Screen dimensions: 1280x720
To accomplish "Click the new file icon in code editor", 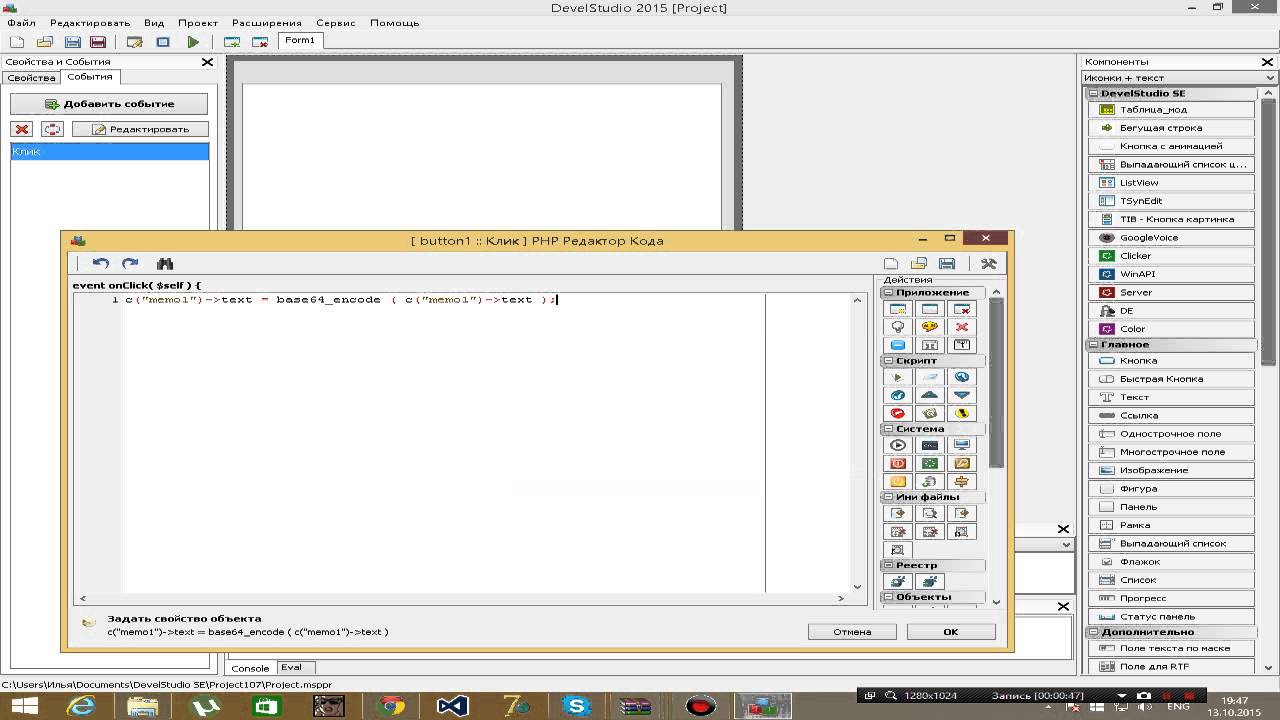I will pyautogui.click(x=891, y=263).
